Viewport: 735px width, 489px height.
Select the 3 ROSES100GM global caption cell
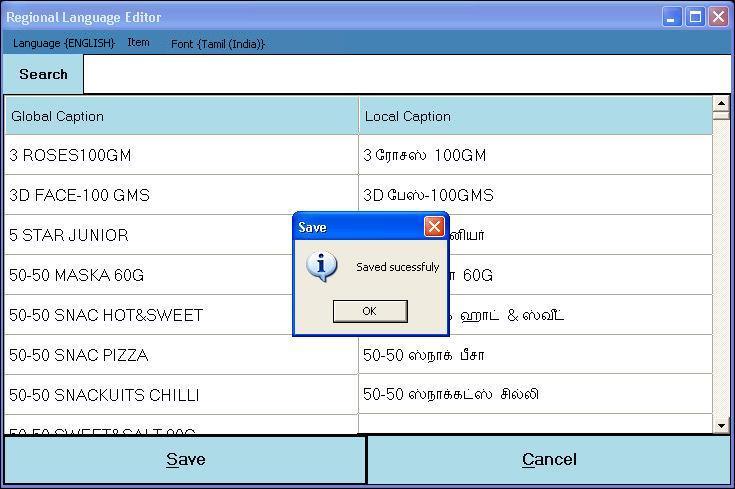181,155
